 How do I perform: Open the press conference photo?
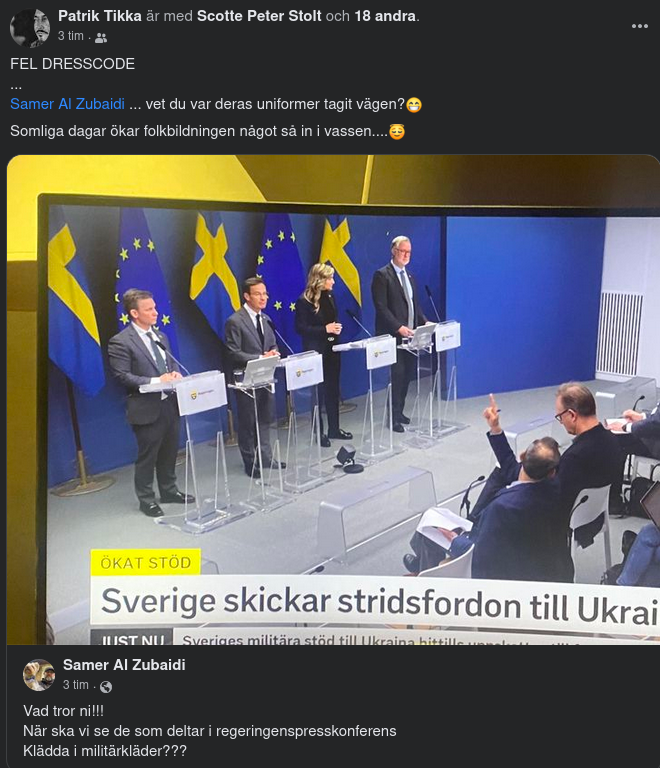point(333,400)
